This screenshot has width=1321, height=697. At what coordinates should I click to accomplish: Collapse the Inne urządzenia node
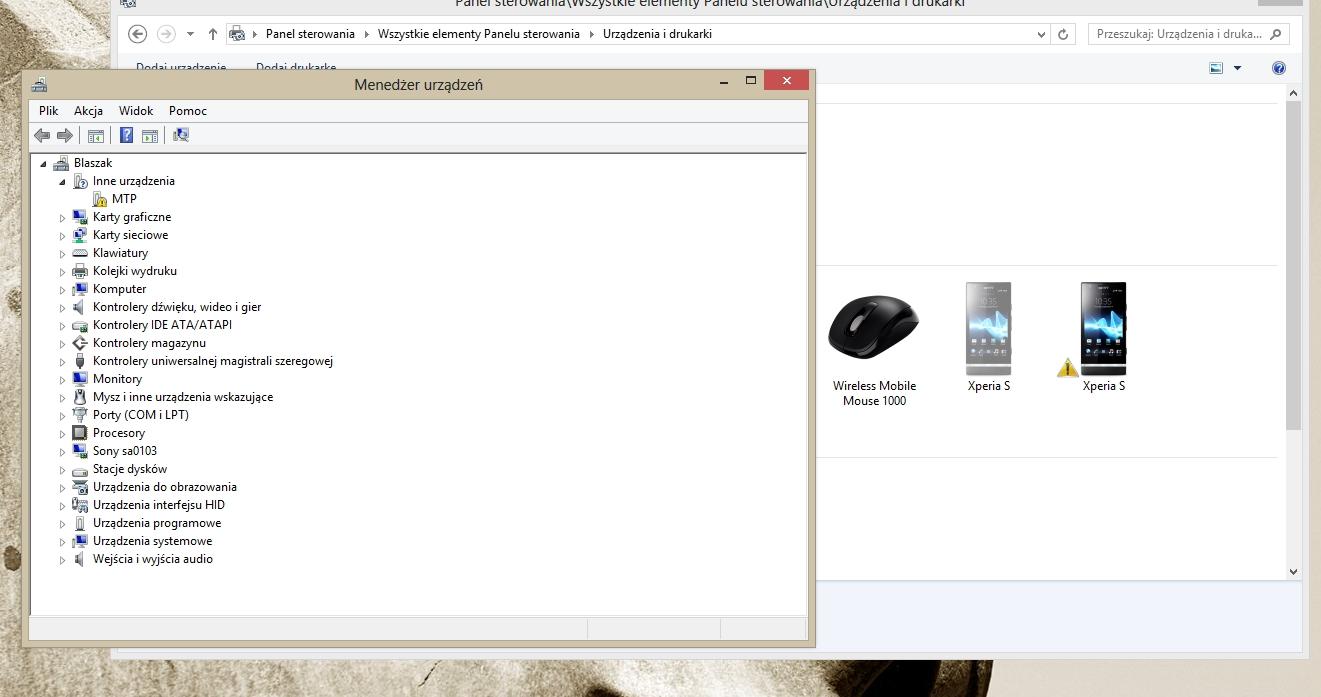(x=62, y=181)
